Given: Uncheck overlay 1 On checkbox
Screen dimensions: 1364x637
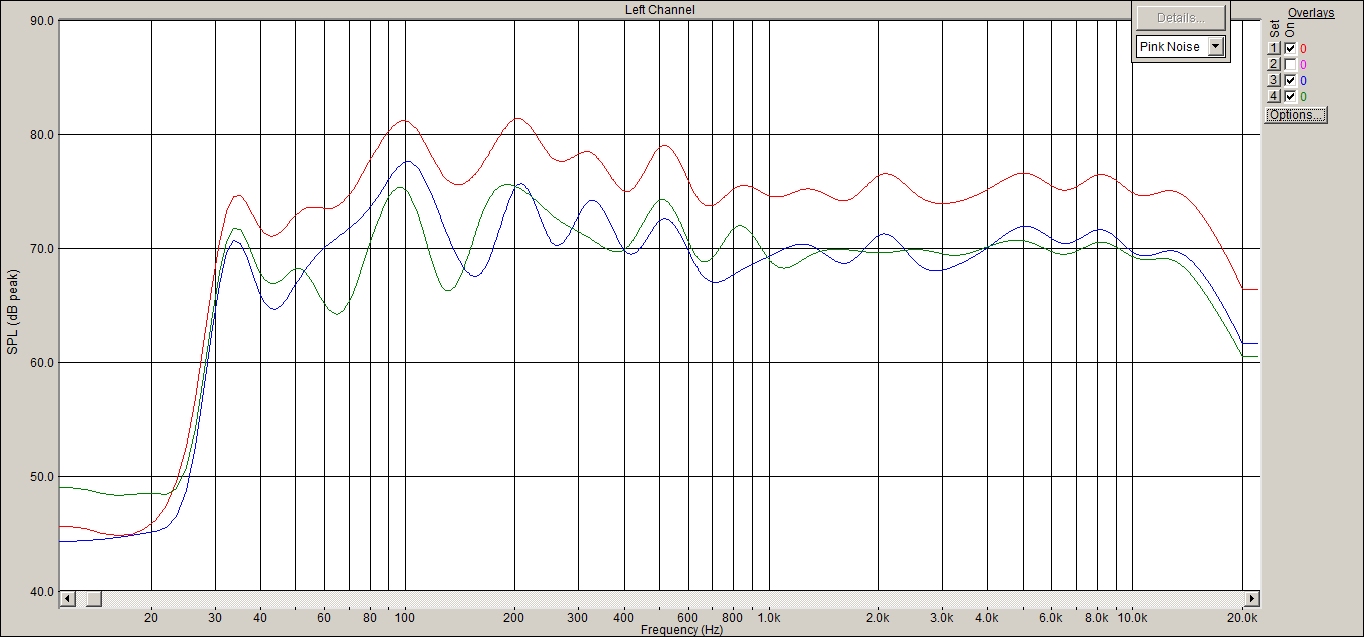Looking at the screenshot, I should tap(1290, 48).
